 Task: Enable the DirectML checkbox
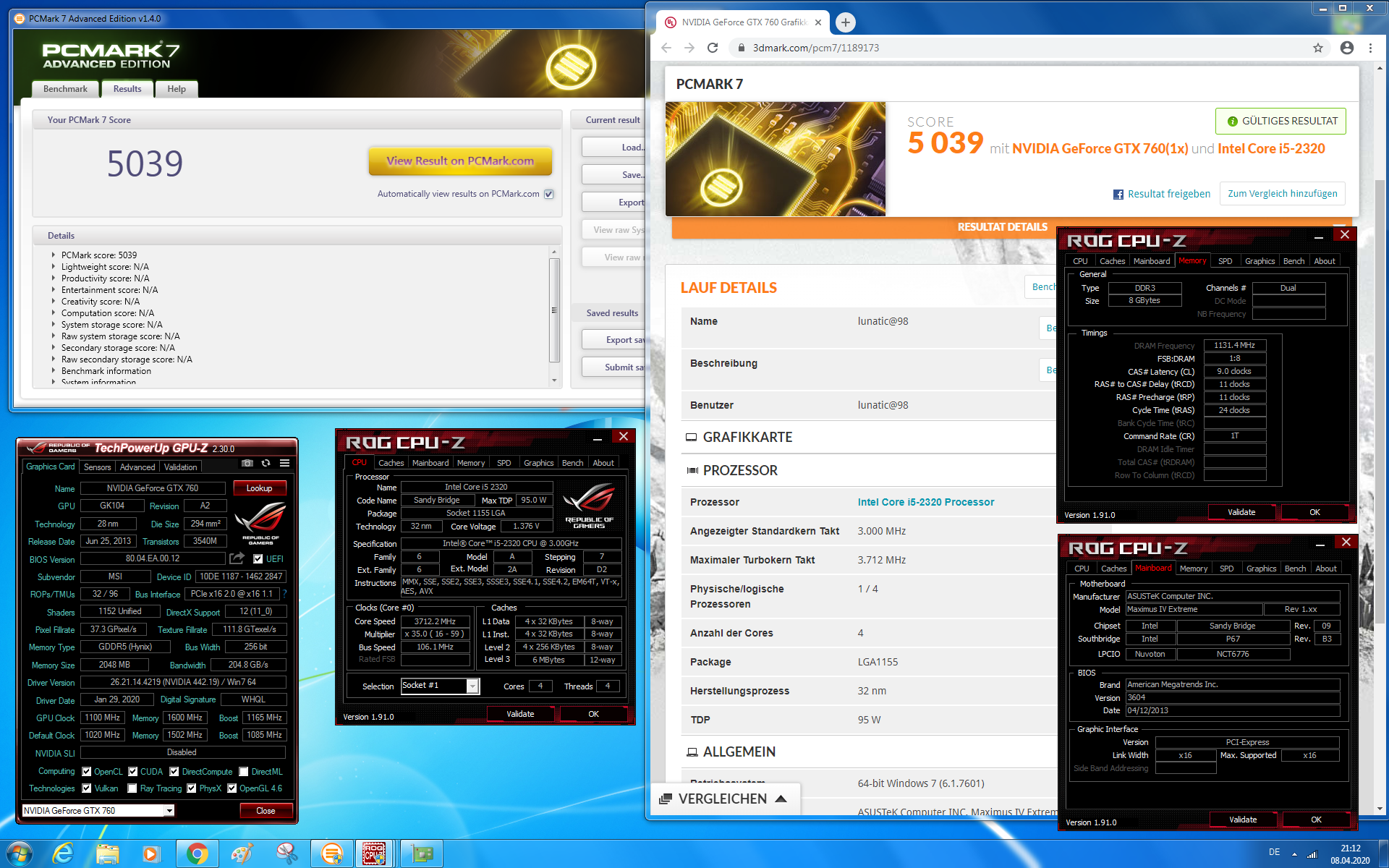(244, 771)
